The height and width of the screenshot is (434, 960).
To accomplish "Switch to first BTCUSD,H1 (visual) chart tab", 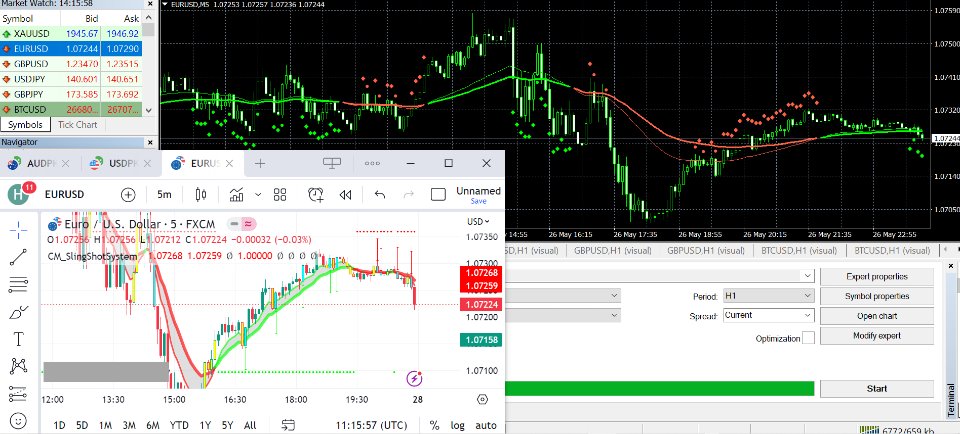I will click(x=798, y=250).
